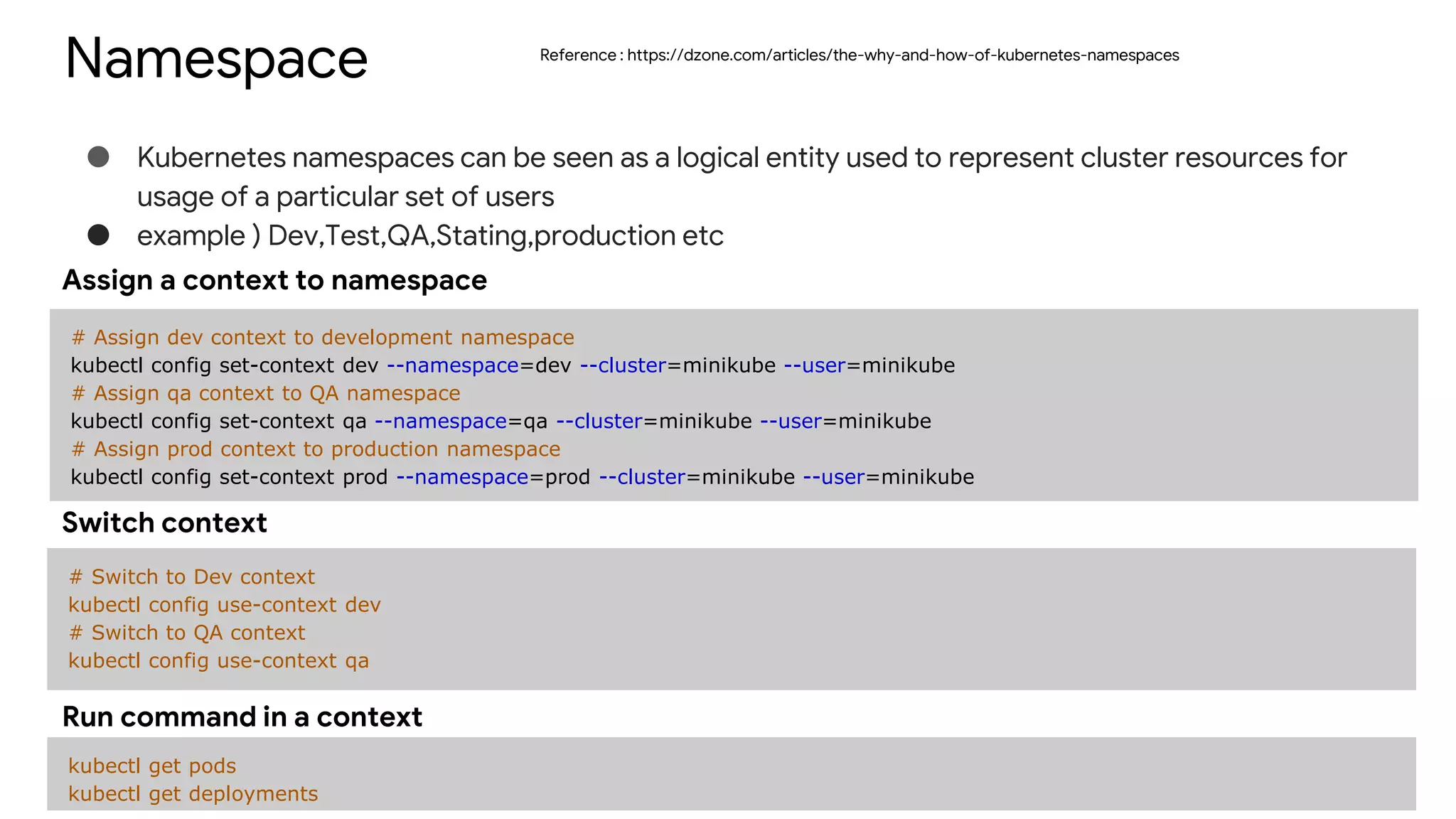Click '# Switch to QA context' comment
The image size is (1456, 819).
tap(187, 633)
